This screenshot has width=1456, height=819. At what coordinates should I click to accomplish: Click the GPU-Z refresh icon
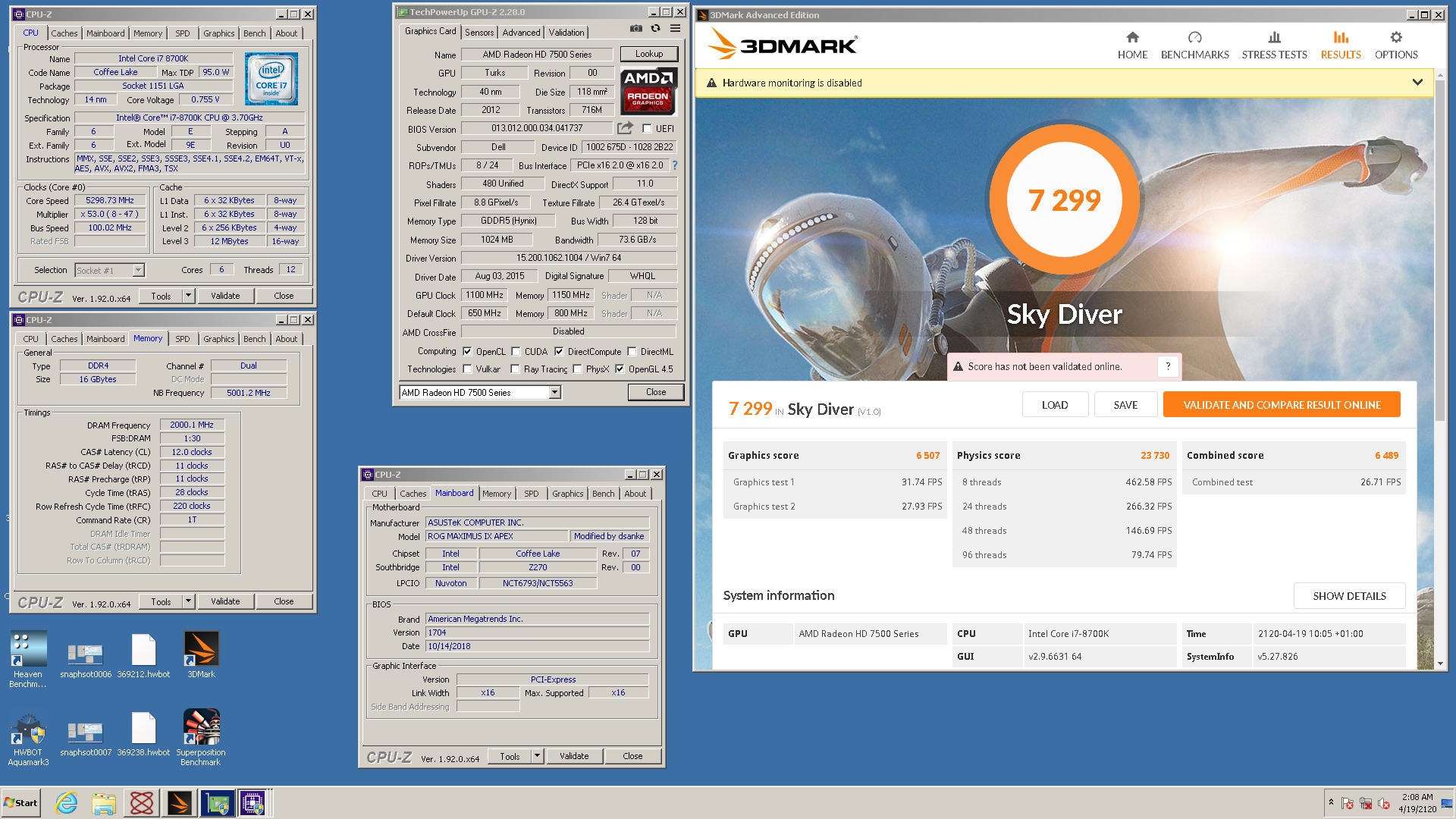[655, 29]
